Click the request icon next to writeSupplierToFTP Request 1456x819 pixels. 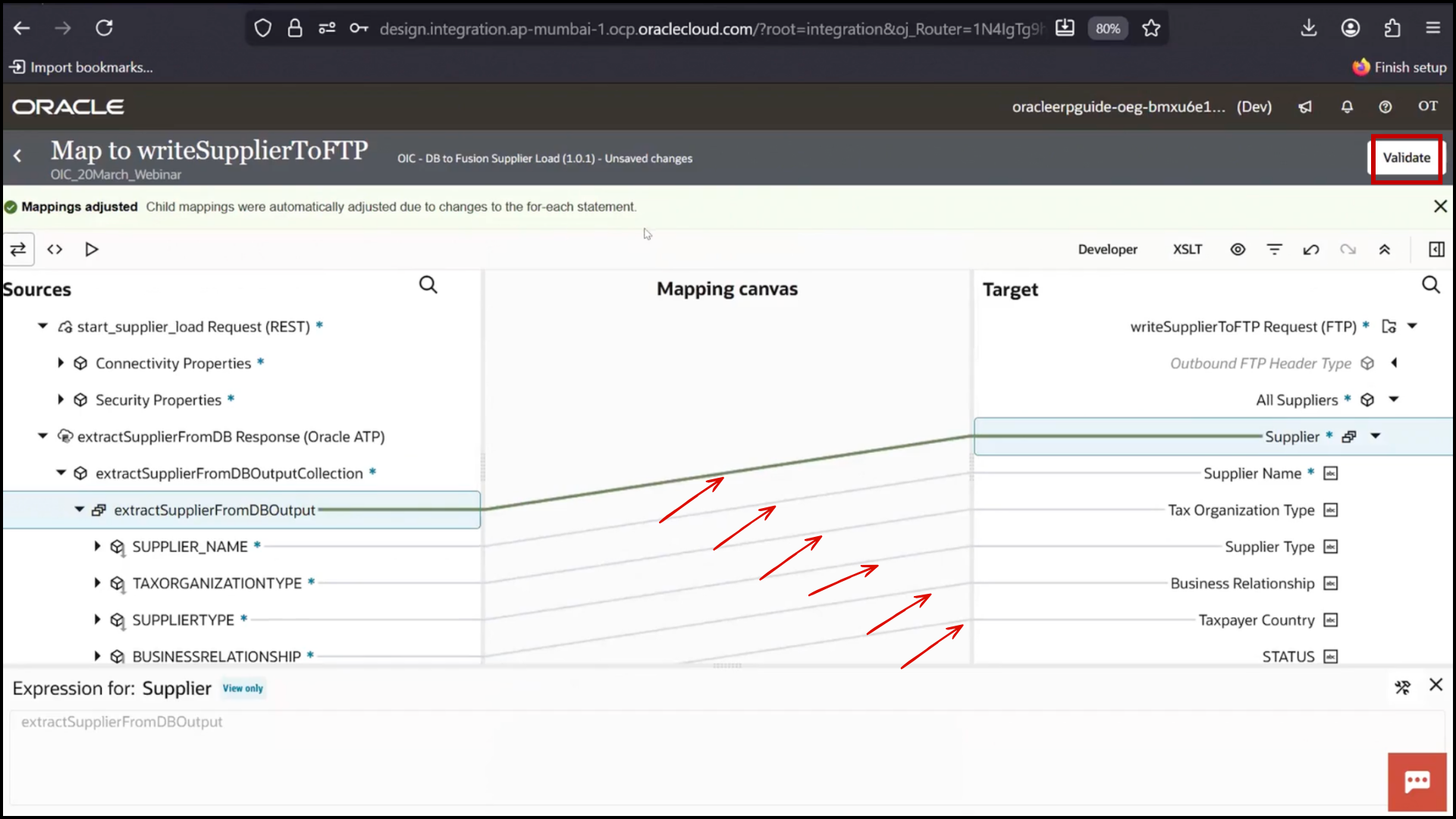[x=1389, y=326]
